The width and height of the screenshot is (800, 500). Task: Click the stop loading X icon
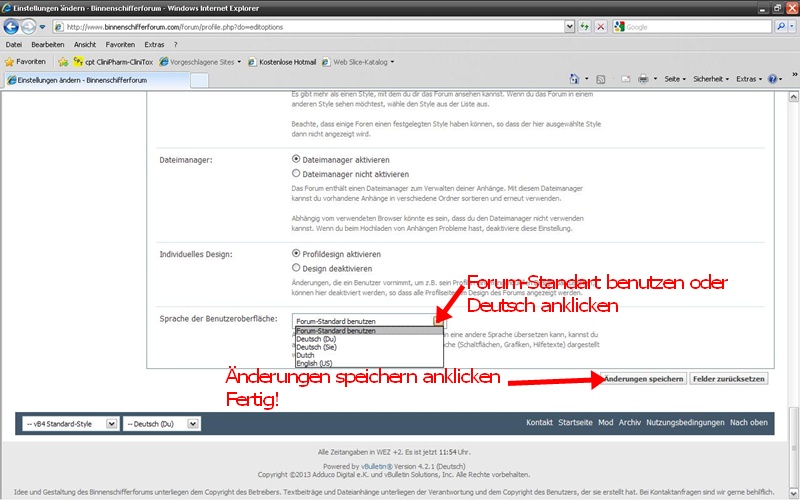[600, 27]
